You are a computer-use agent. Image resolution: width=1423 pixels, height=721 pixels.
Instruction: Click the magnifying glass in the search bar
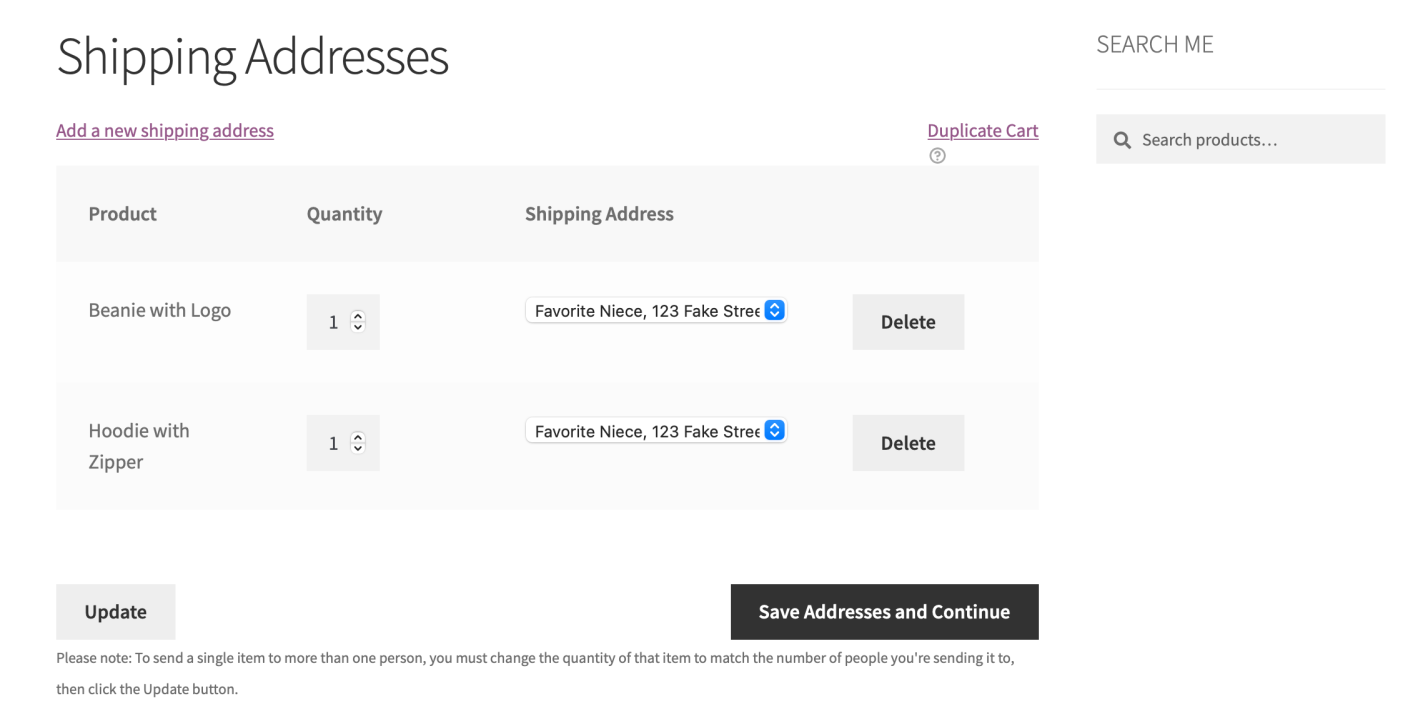1122,139
